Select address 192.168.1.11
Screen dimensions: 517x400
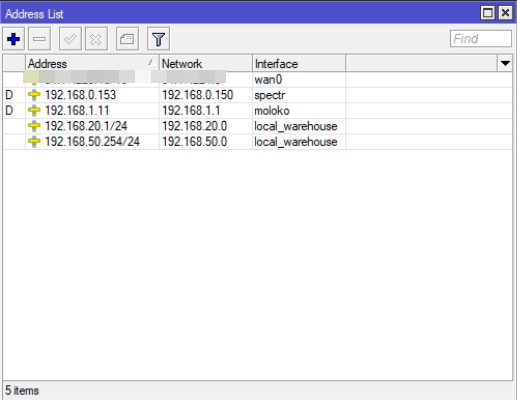click(77, 110)
